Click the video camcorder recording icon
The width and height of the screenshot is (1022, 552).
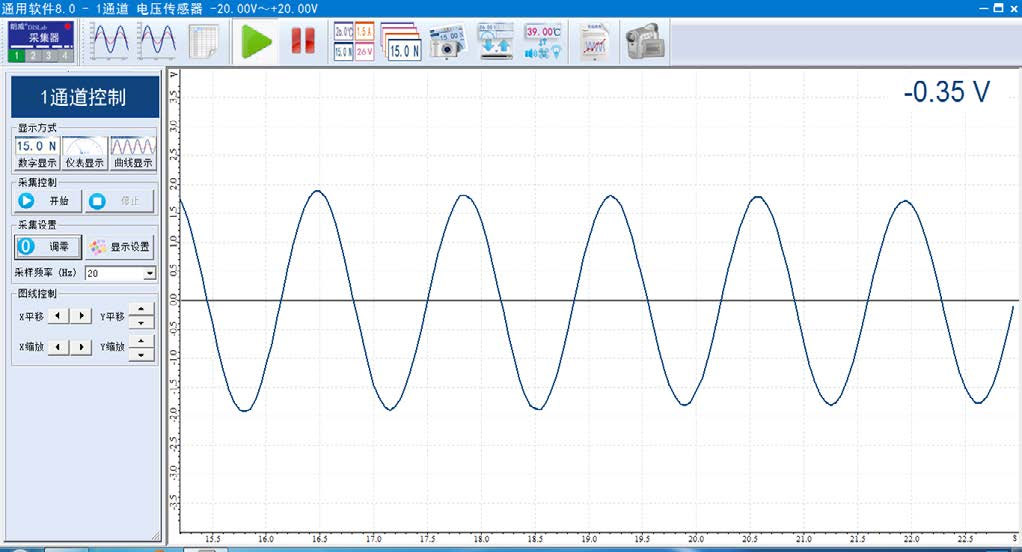(645, 41)
